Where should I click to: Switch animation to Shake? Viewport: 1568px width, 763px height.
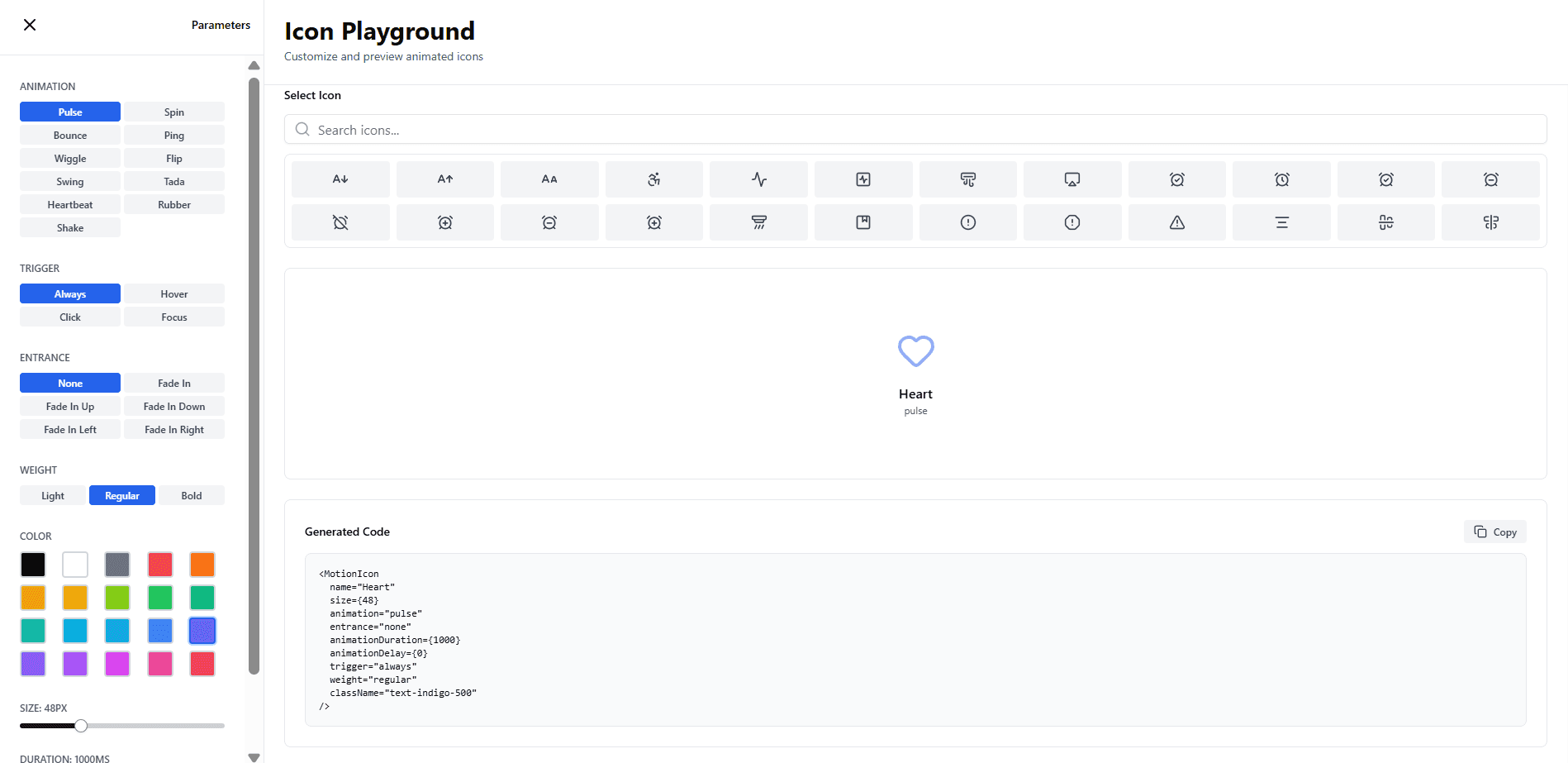pos(70,227)
